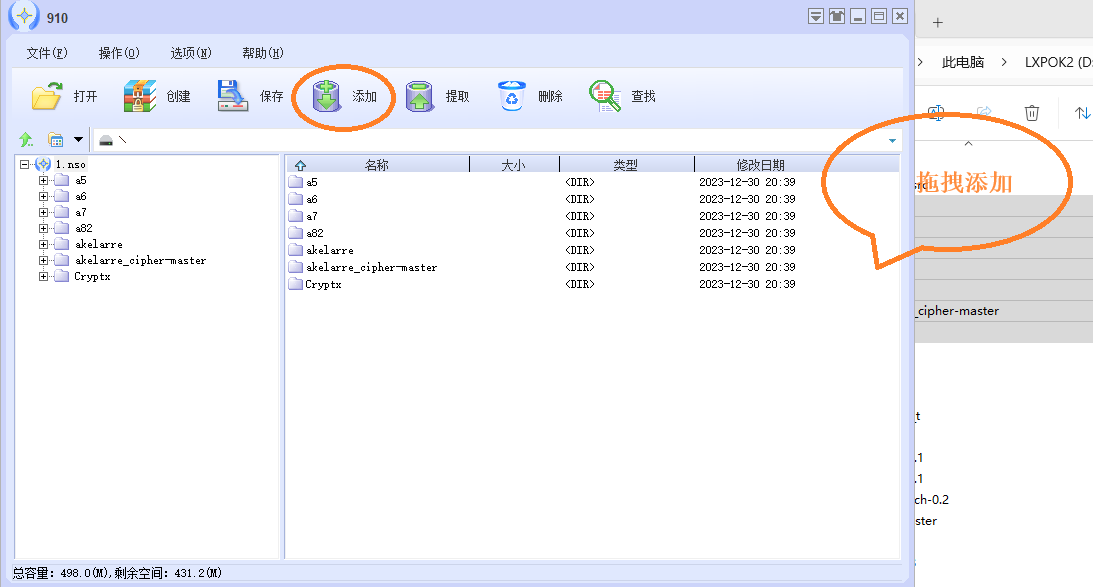
Task: Open new tab in File Explorer
Action: (x=938, y=22)
